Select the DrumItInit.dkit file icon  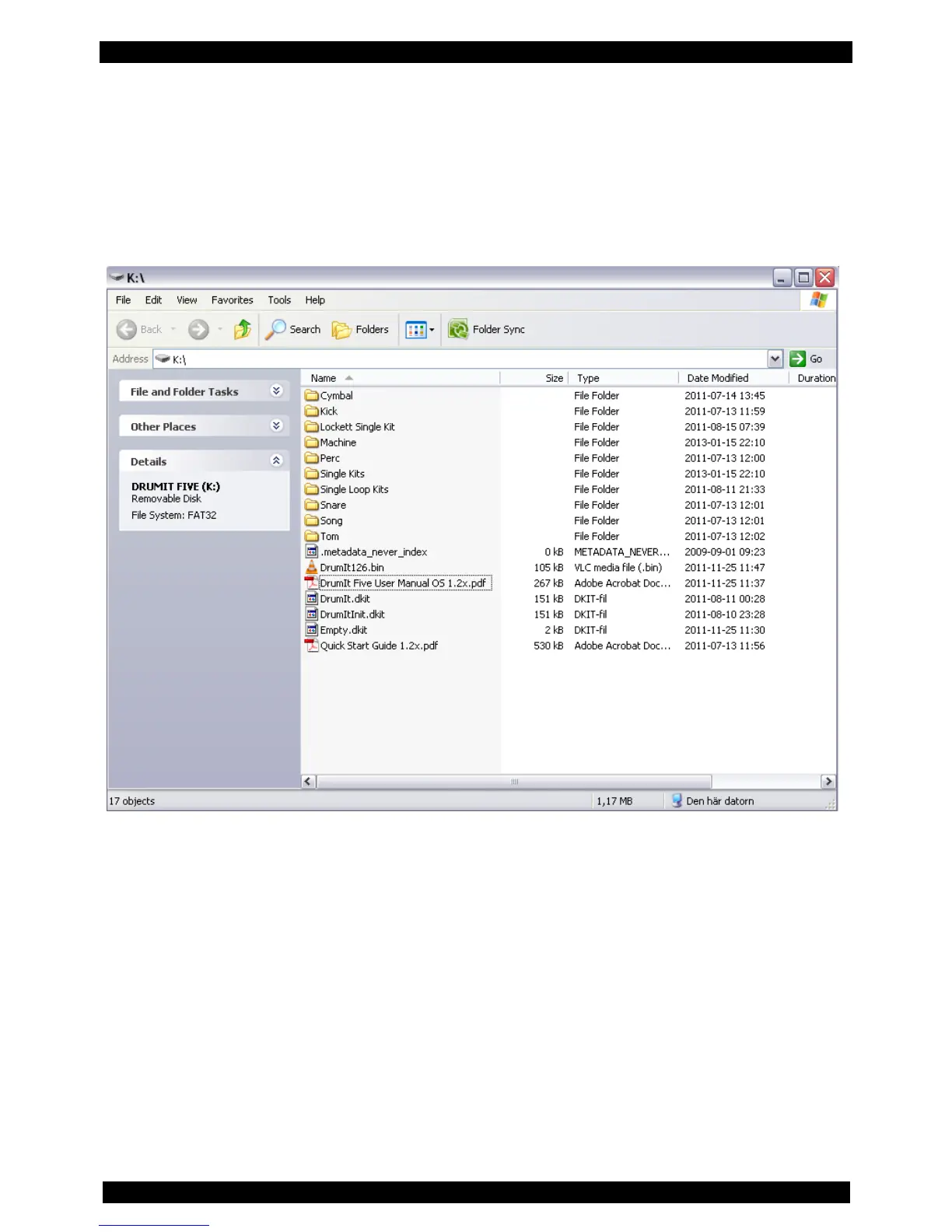point(312,614)
